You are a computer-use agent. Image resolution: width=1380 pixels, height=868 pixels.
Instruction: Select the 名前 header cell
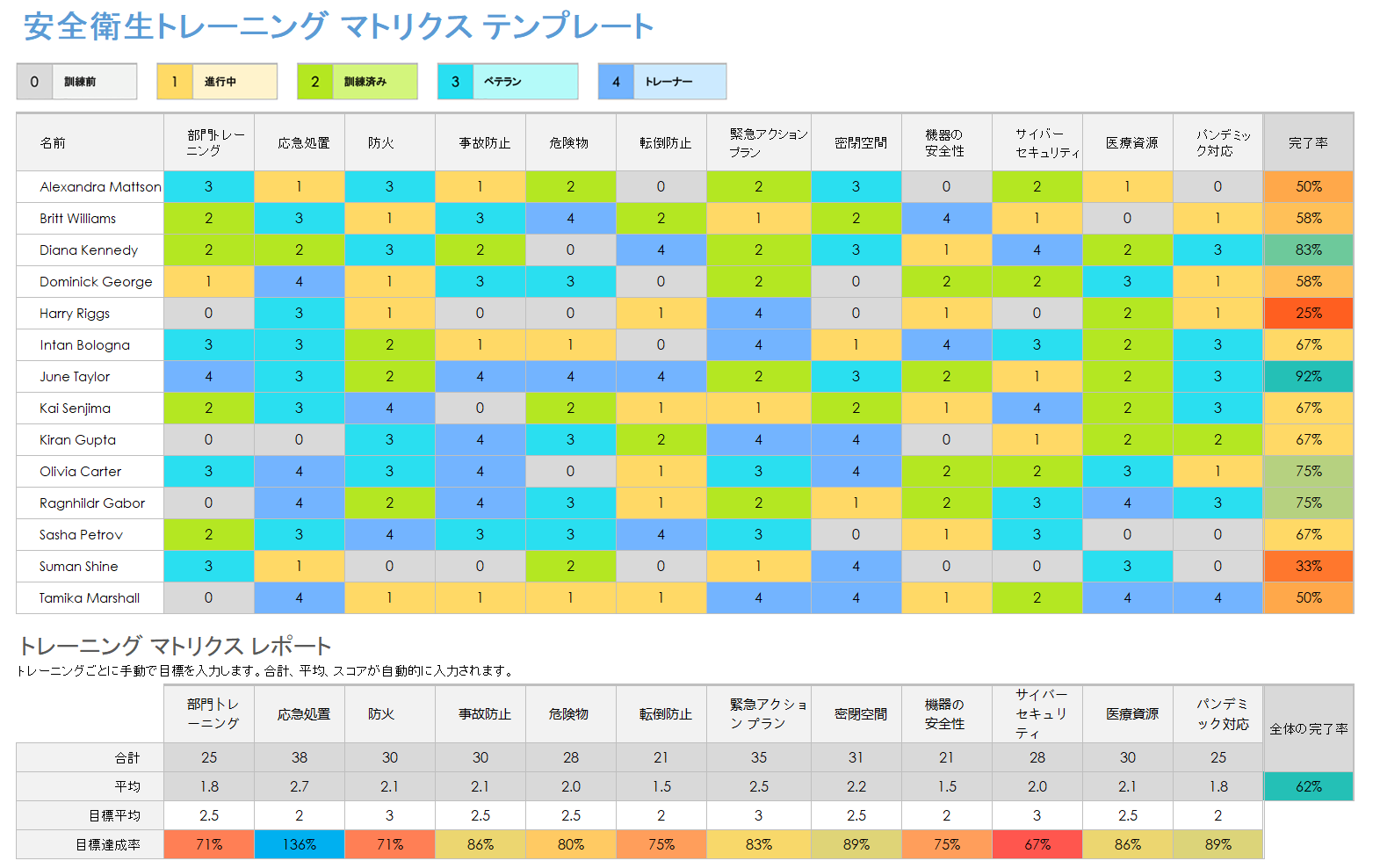tap(90, 142)
